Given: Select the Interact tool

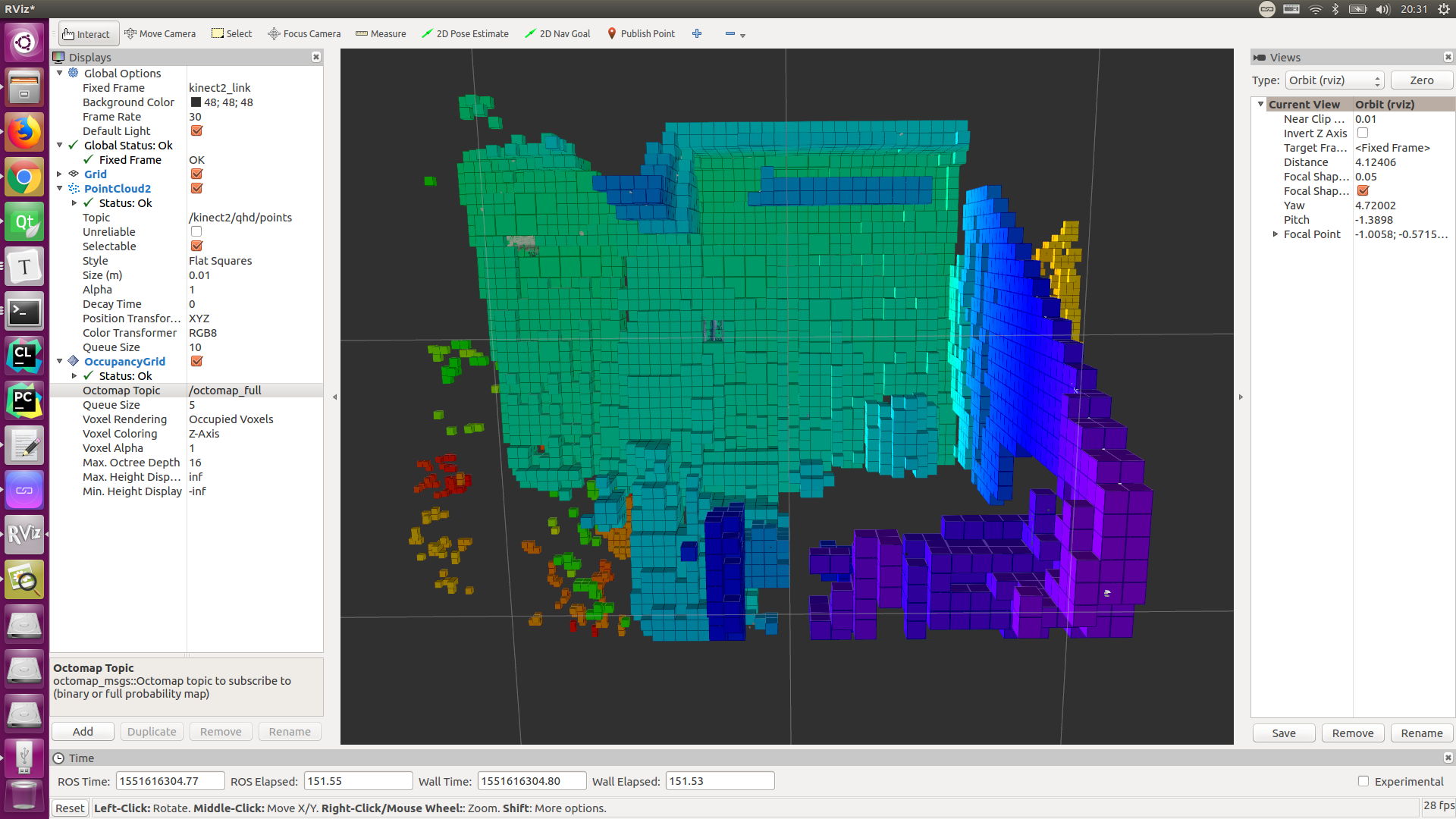Looking at the screenshot, I should click(x=86, y=34).
